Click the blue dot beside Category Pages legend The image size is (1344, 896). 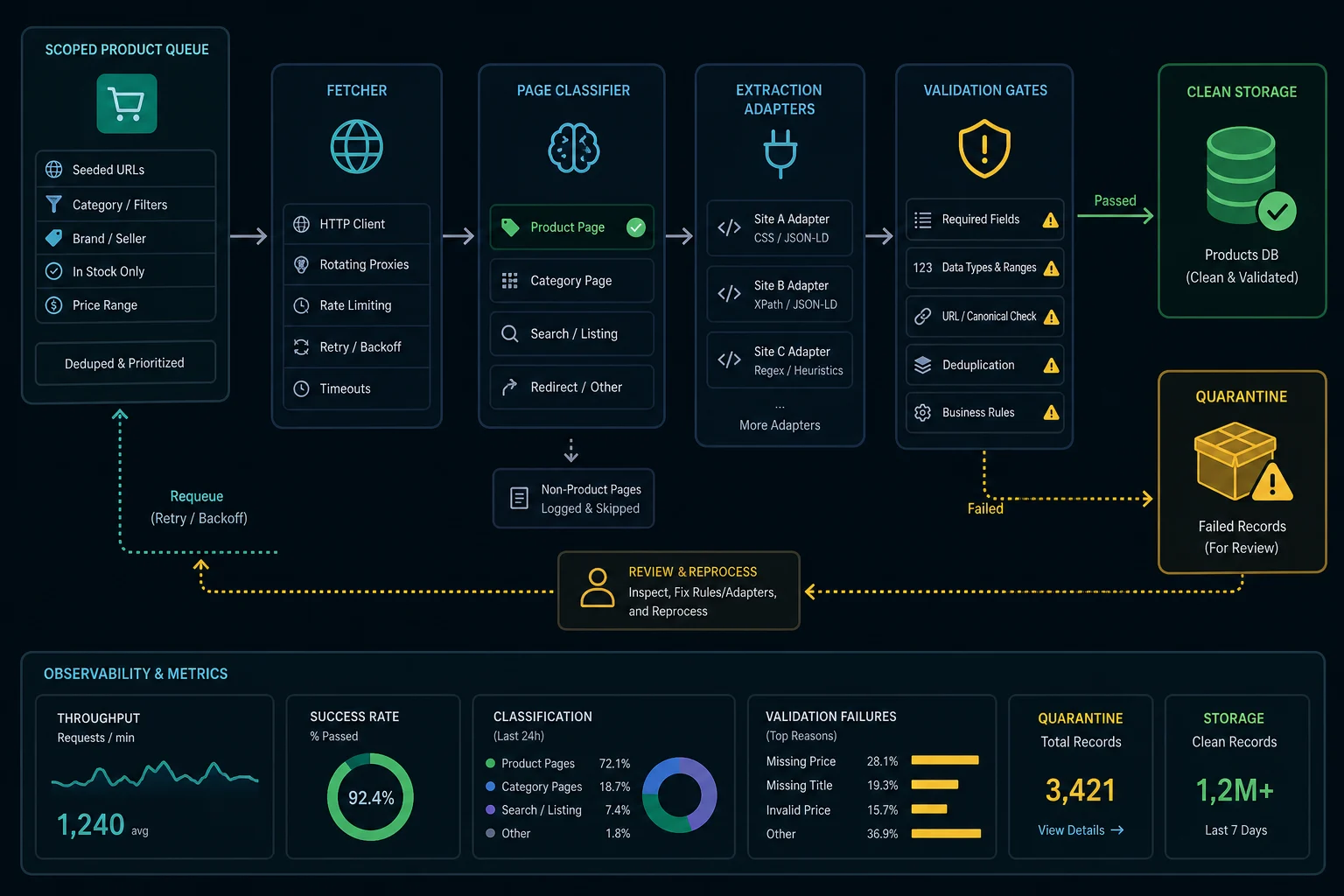pyautogui.click(x=490, y=787)
